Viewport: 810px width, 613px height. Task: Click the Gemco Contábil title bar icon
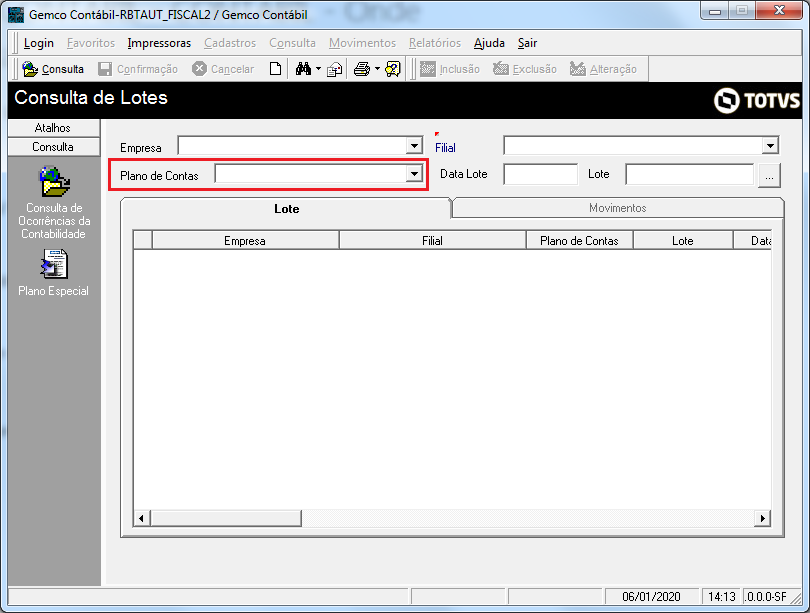tap(16, 14)
